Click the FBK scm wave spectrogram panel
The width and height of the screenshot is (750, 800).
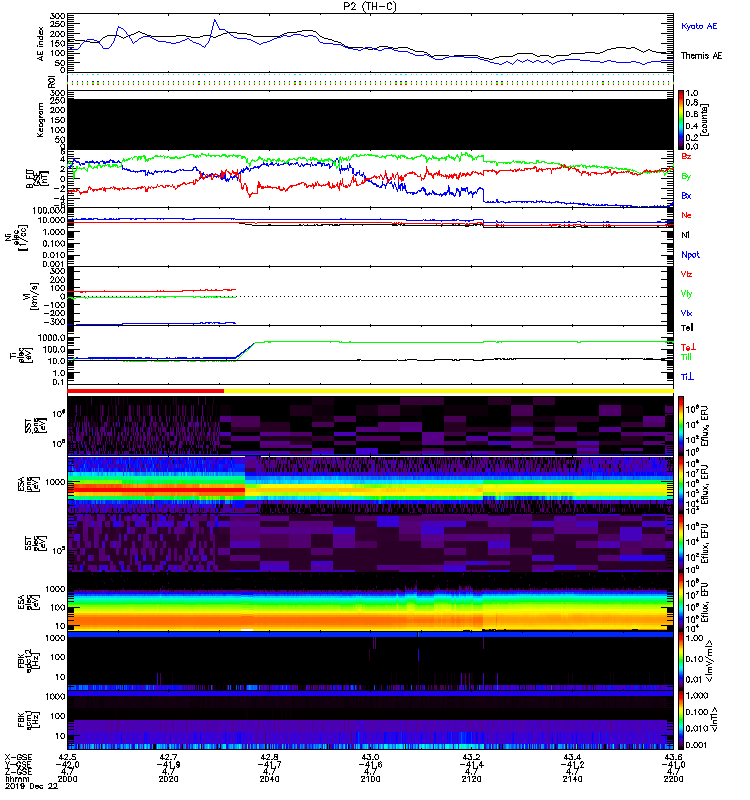pos(370,720)
